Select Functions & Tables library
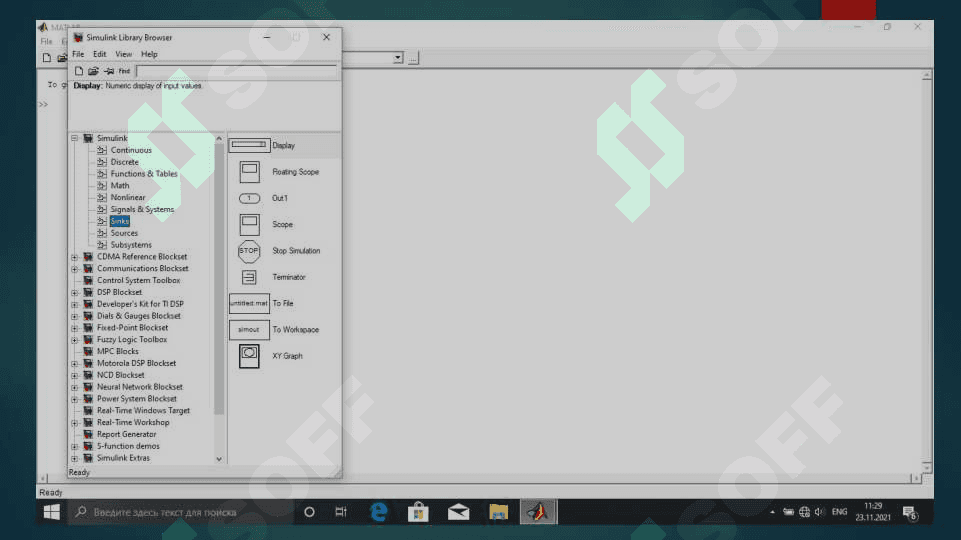Screen dimensions: 961x540 [144, 173]
